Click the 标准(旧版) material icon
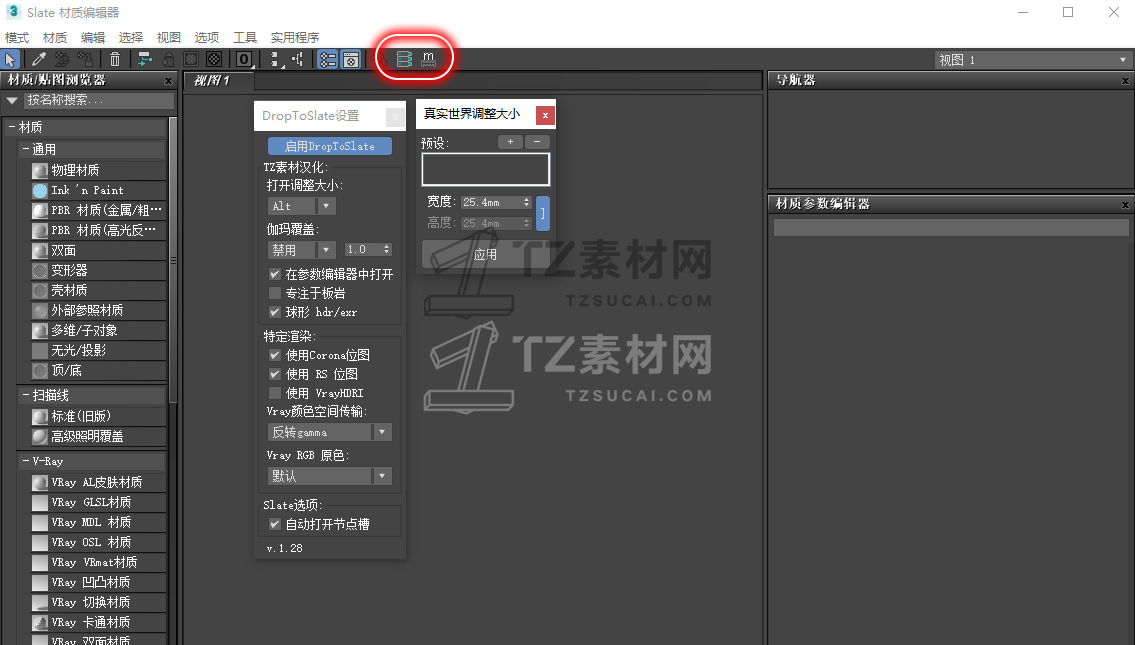Image resolution: width=1135 pixels, height=645 pixels. [x=40, y=417]
